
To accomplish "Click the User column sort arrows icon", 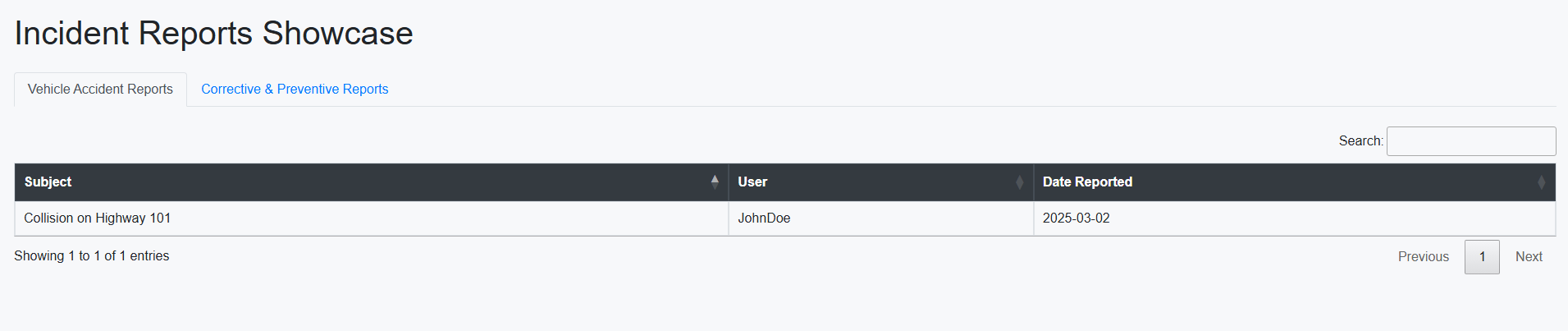I will (1020, 182).
